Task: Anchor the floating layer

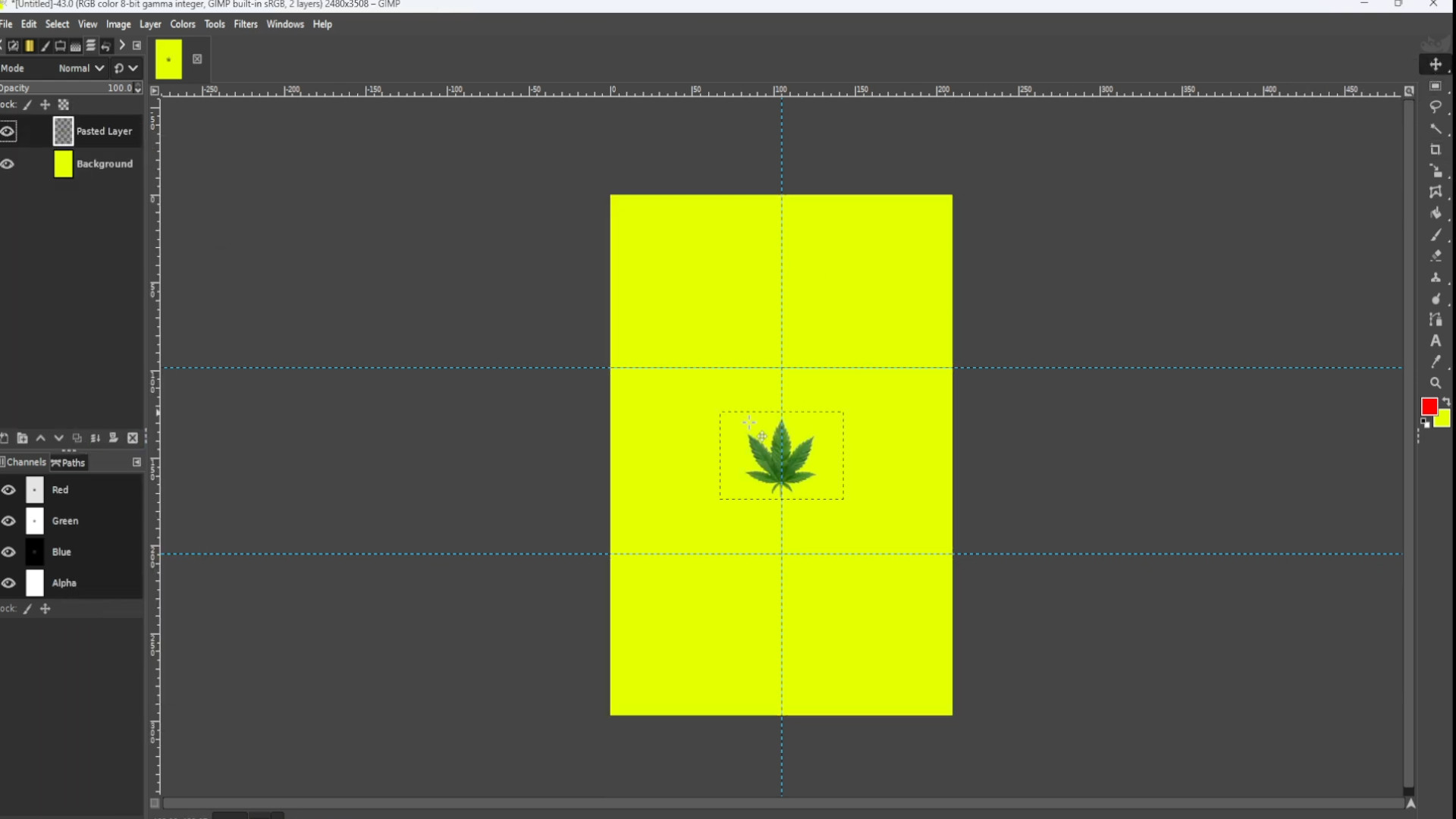Action: tap(113, 438)
